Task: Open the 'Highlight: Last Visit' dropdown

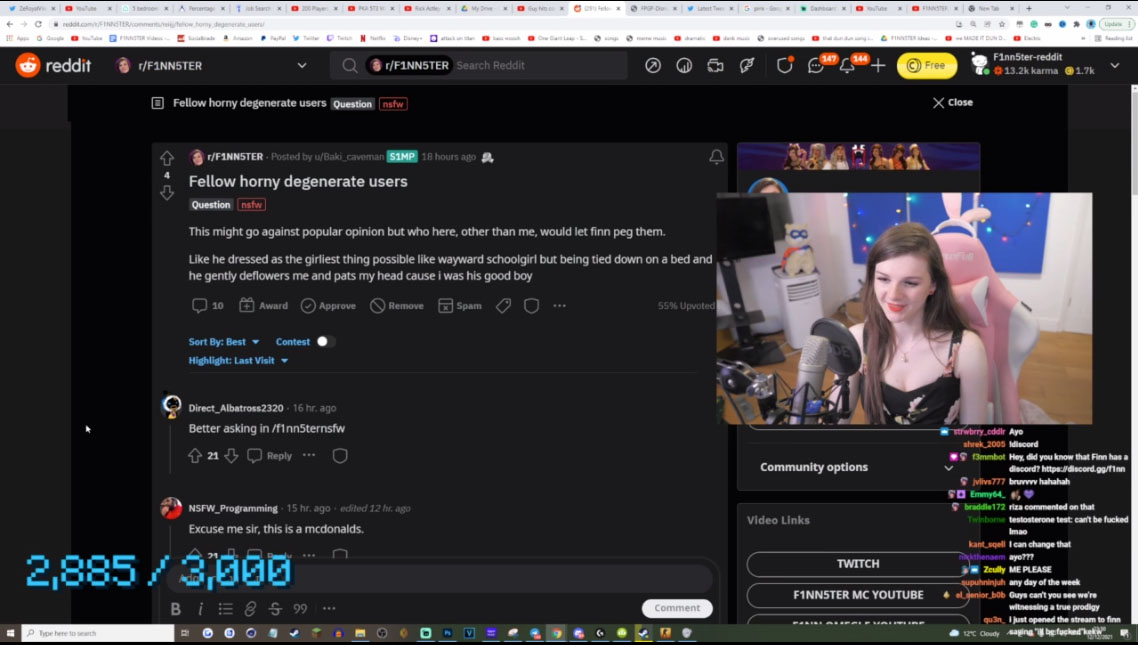Action: (x=238, y=361)
